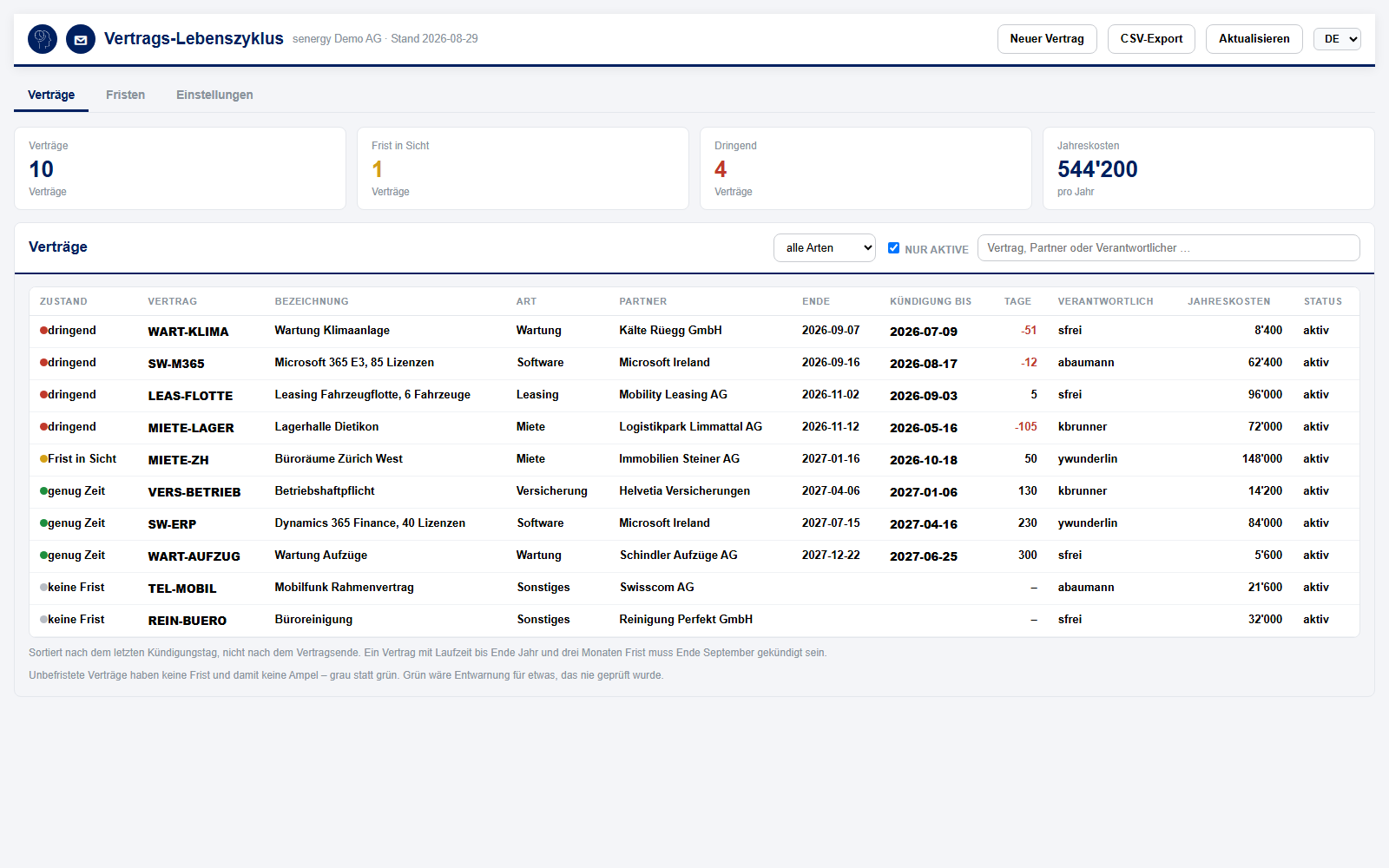
Task: Select LEAS-FLOTTE contract row
Action: tap(694, 395)
